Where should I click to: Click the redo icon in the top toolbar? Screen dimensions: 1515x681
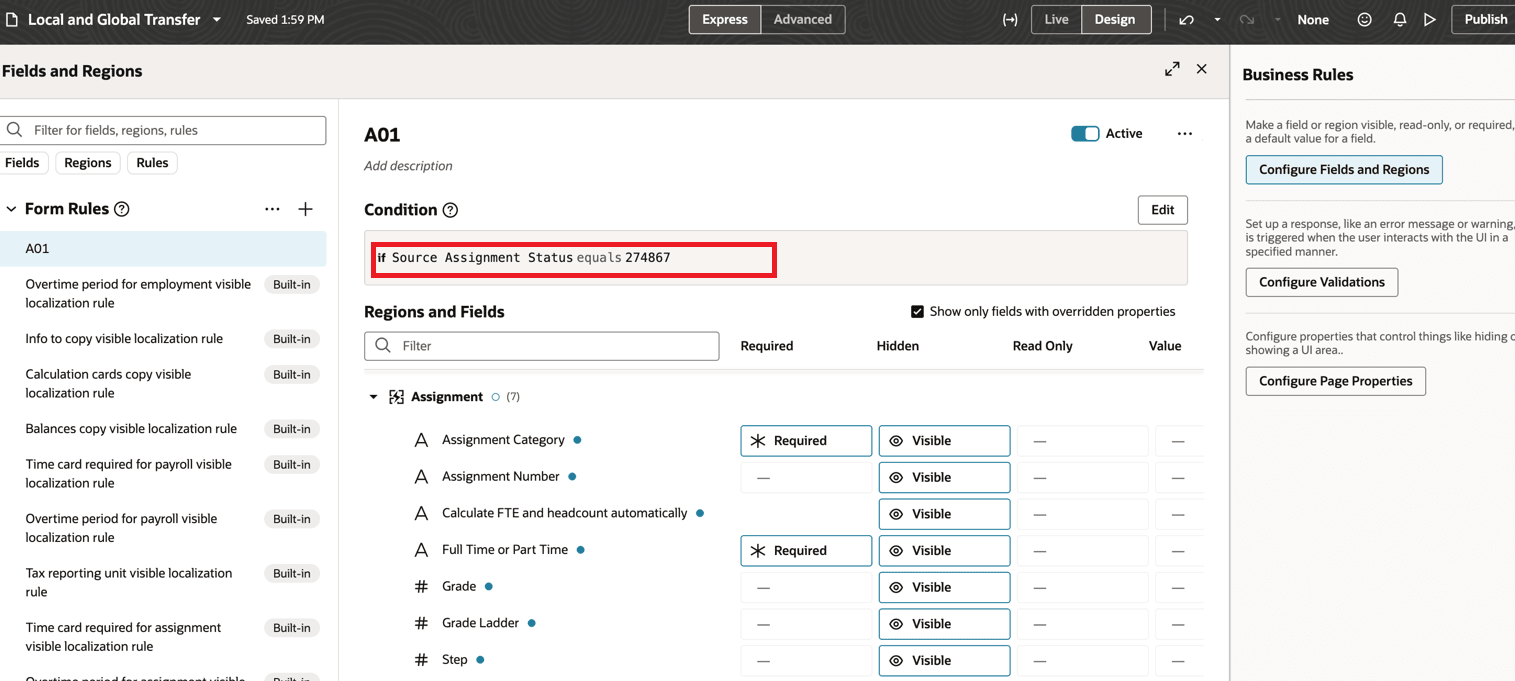(x=1245, y=19)
